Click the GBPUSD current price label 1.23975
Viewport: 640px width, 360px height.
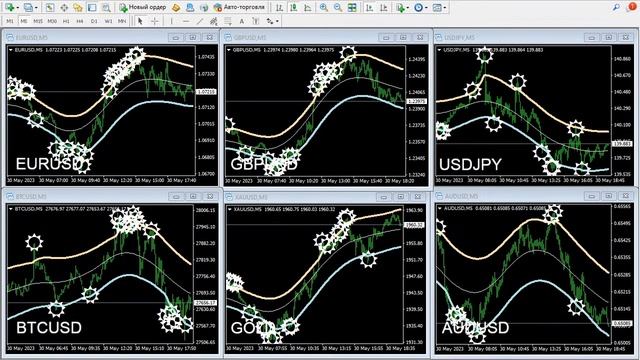pos(416,101)
